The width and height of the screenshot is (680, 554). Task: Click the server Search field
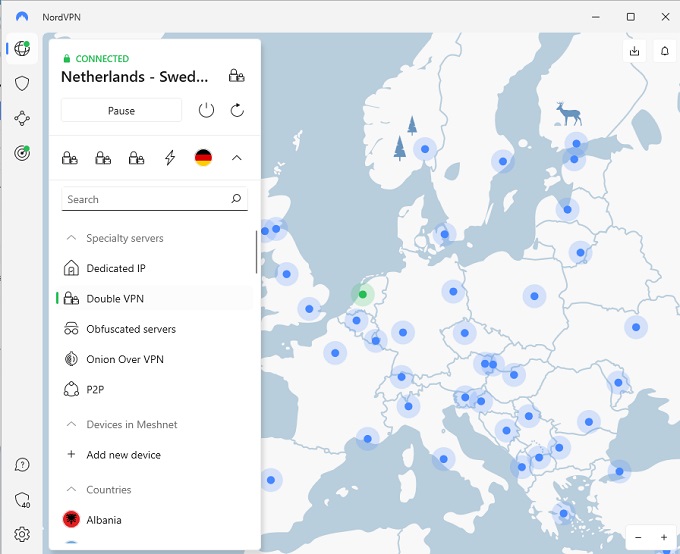145,199
